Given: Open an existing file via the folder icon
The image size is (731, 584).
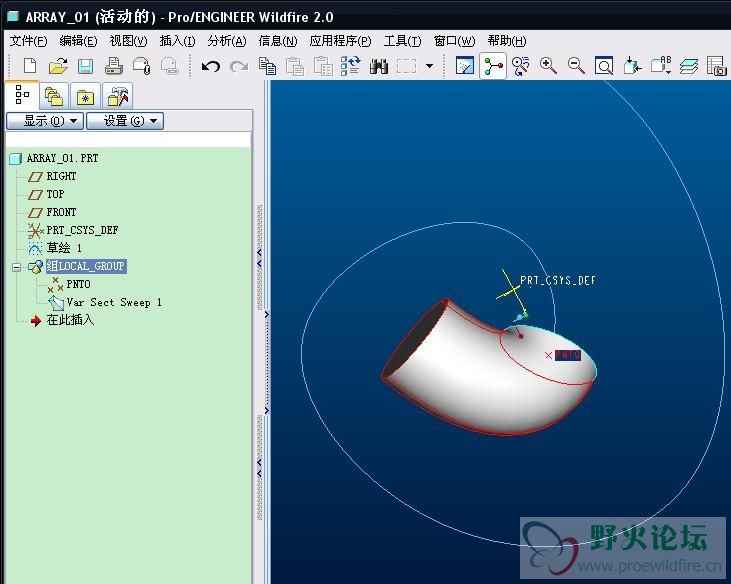Looking at the screenshot, I should coord(58,66).
